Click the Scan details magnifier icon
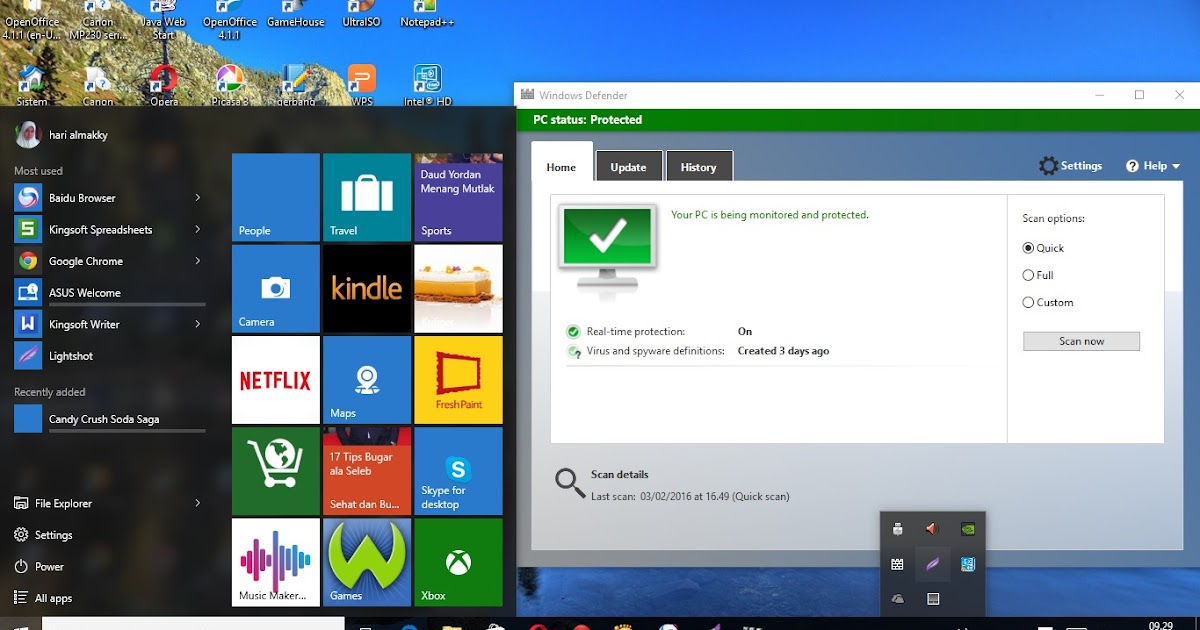 570,483
